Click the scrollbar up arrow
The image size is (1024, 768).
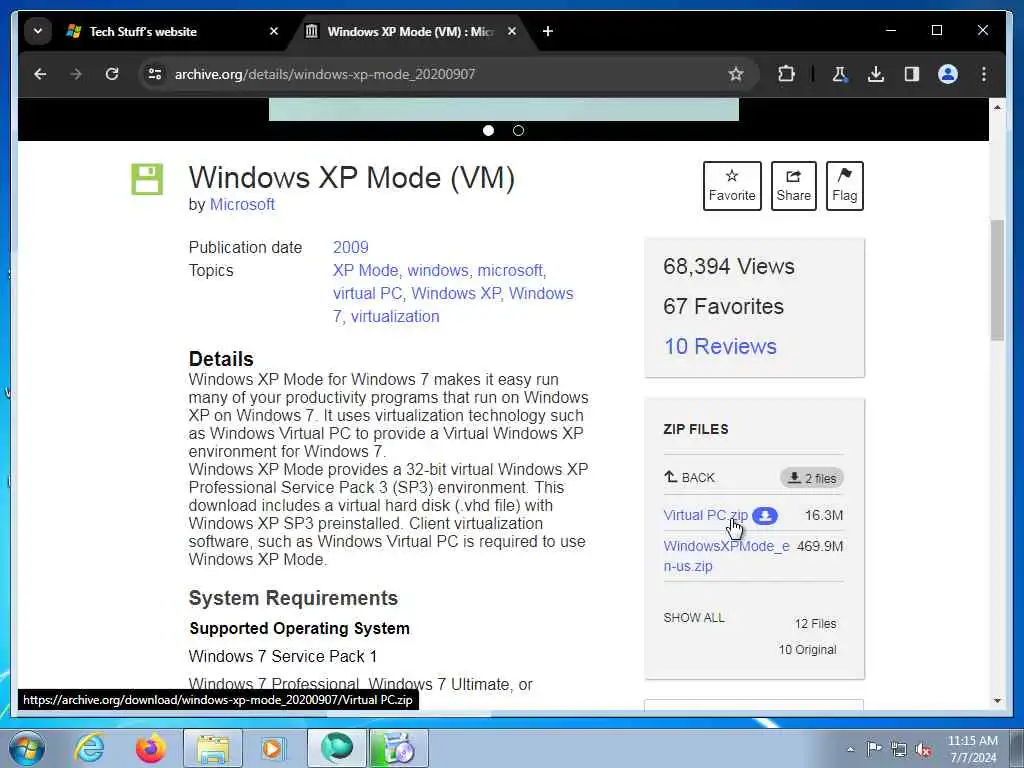click(997, 107)
